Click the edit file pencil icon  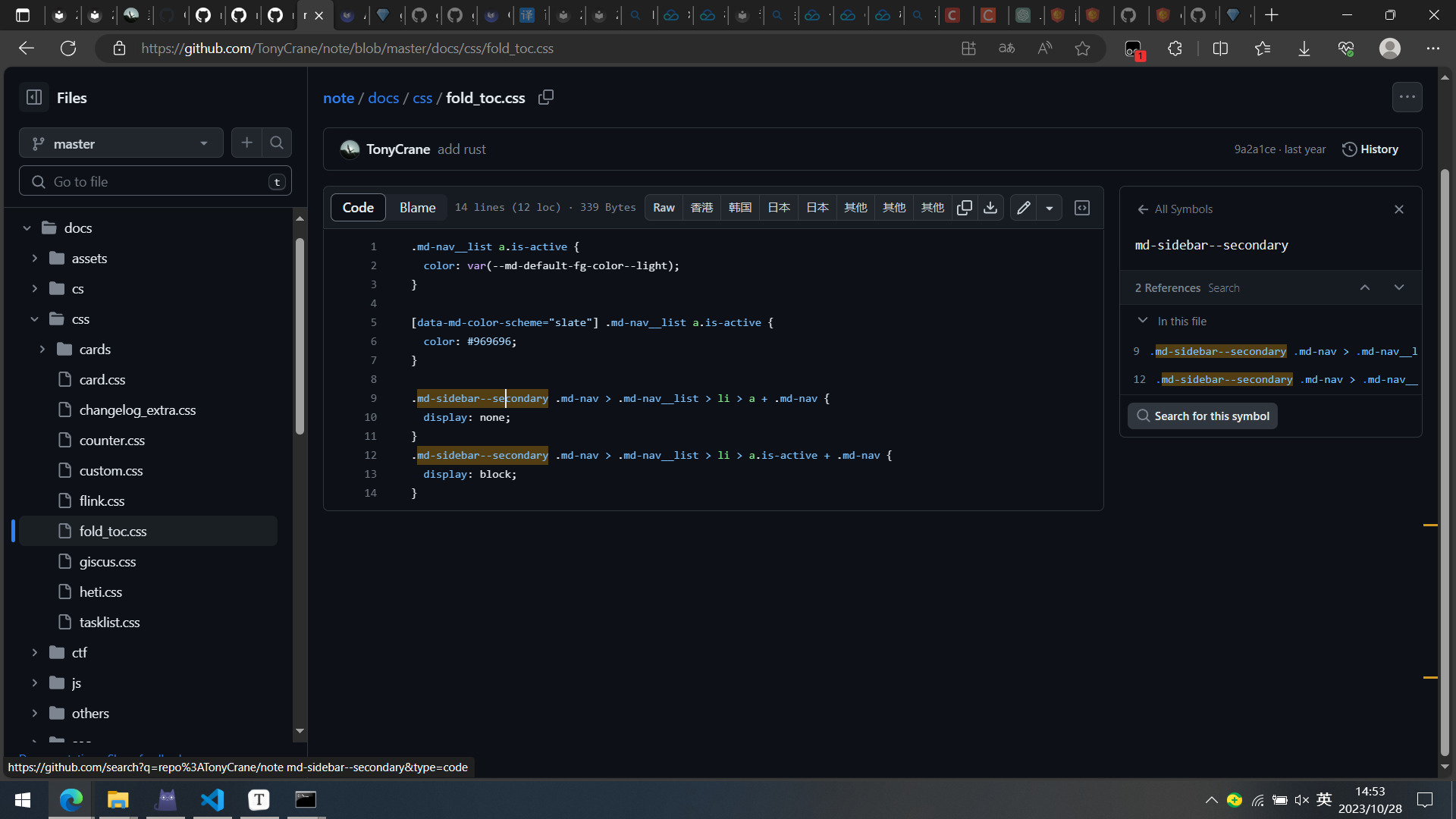[1023, 208]
